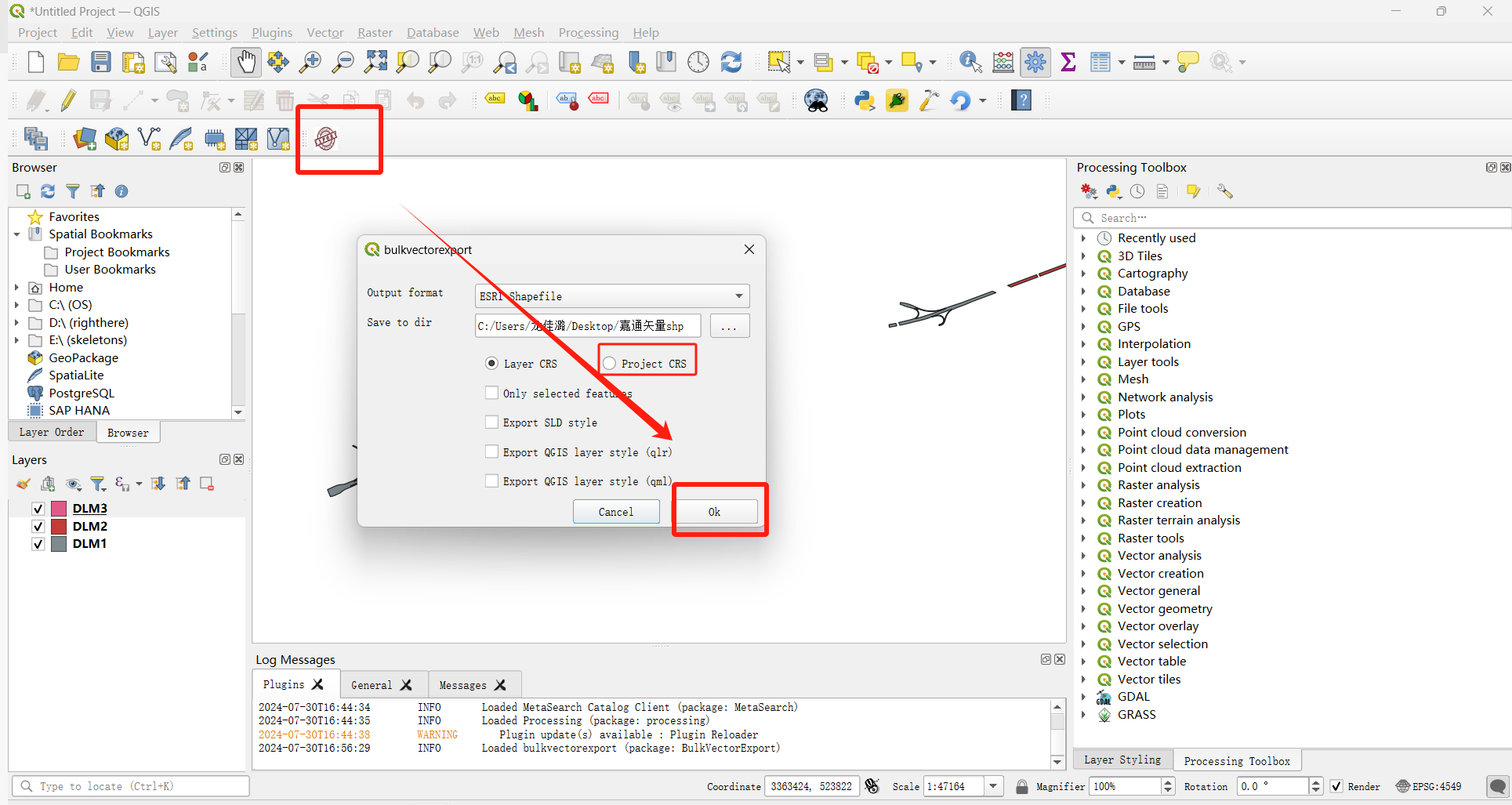Click the Save Project icon

point(101,62)
